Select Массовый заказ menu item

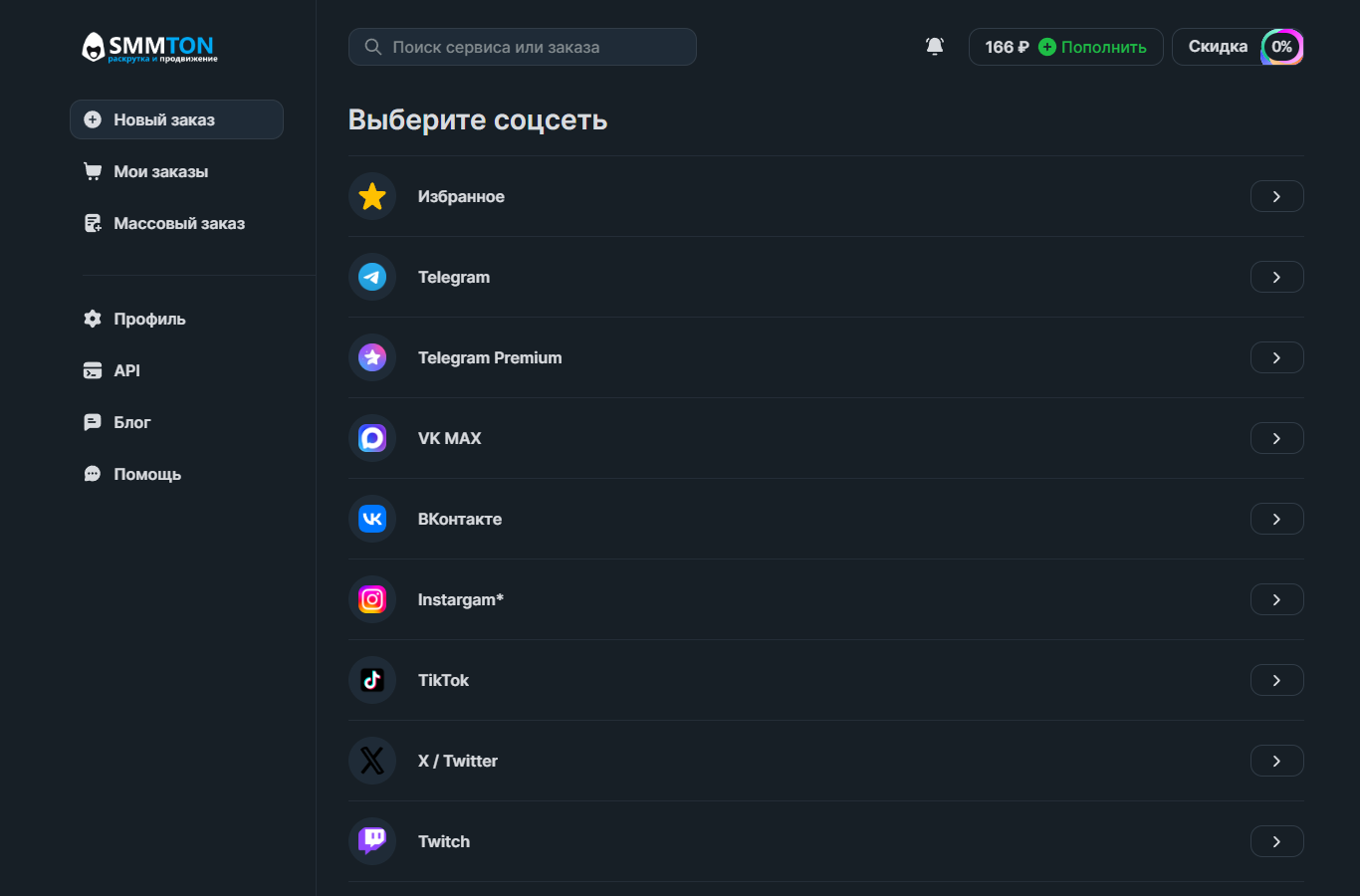tap(178, 223)
